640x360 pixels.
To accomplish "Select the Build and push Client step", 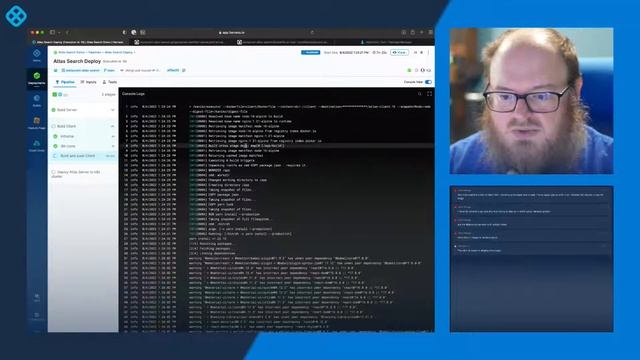I will [x=83, y=156].
